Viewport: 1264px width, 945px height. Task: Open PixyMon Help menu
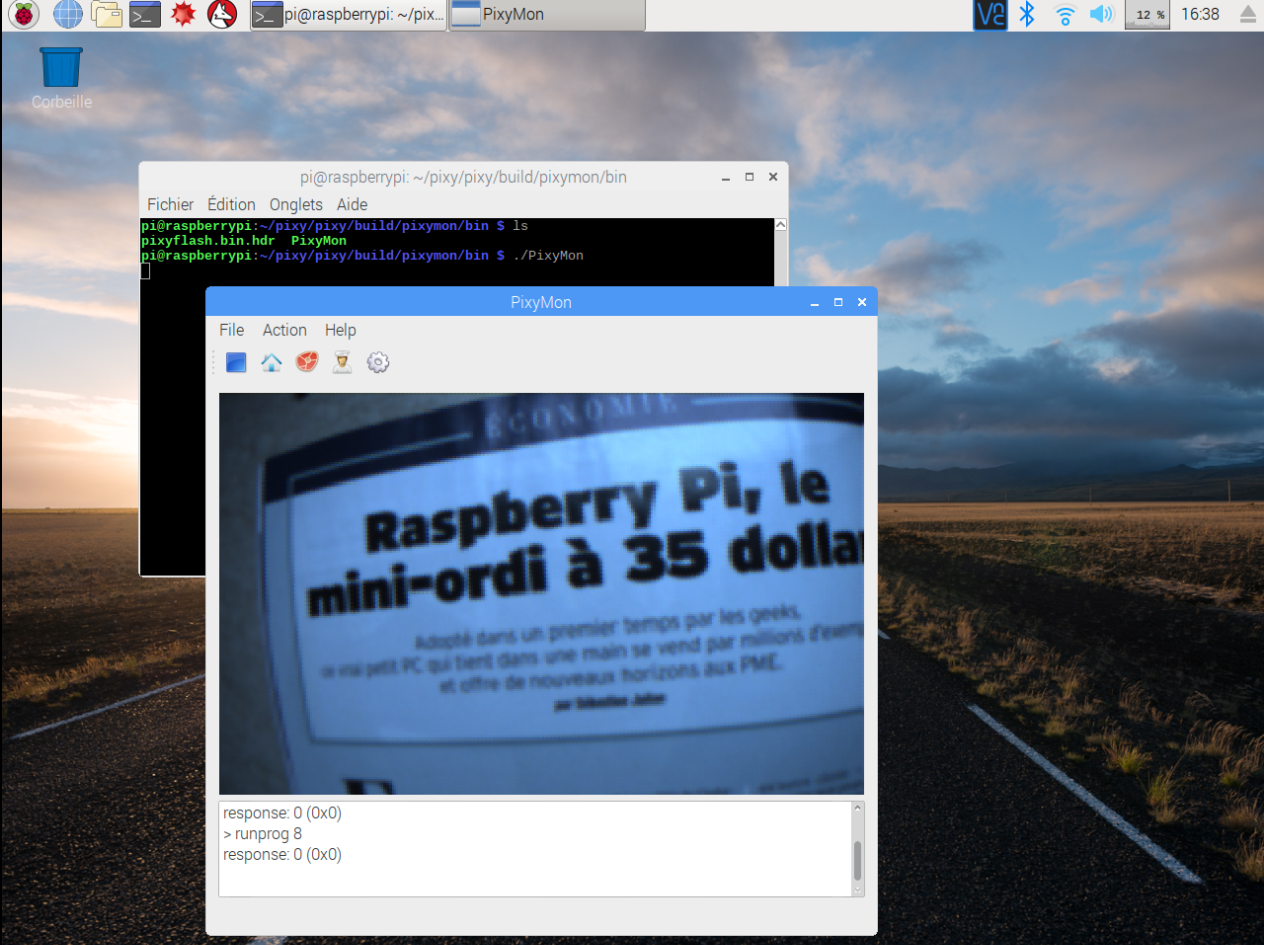[340, 330]
